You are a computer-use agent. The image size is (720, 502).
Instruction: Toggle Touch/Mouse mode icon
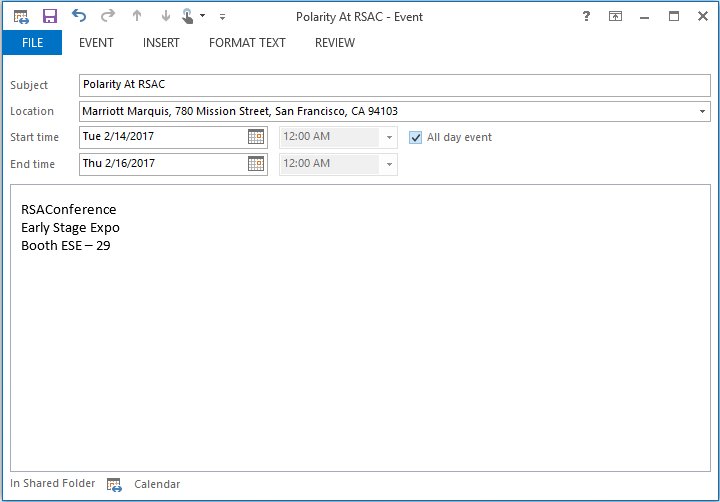pos(188,16)
